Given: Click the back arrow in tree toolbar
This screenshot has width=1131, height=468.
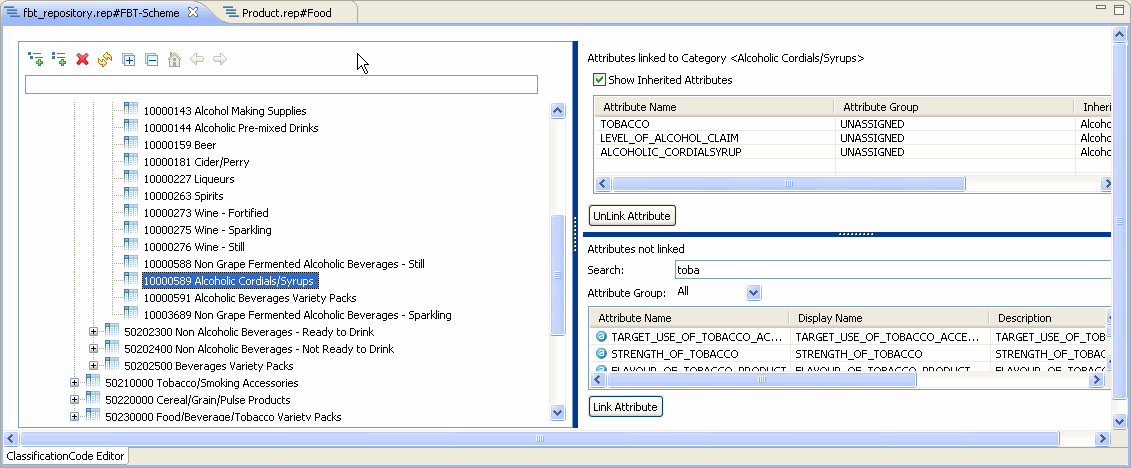Looking at the screenshot, I should tap(197, 59).
